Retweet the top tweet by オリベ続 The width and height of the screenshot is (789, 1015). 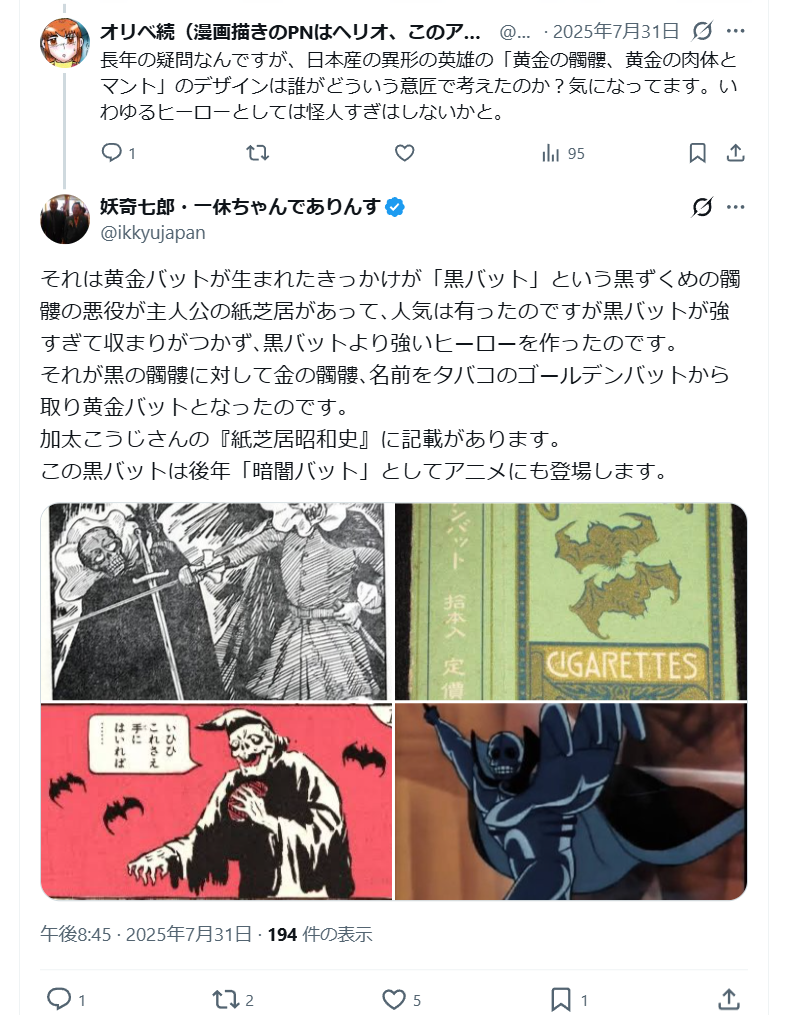[x=258, y=153]
